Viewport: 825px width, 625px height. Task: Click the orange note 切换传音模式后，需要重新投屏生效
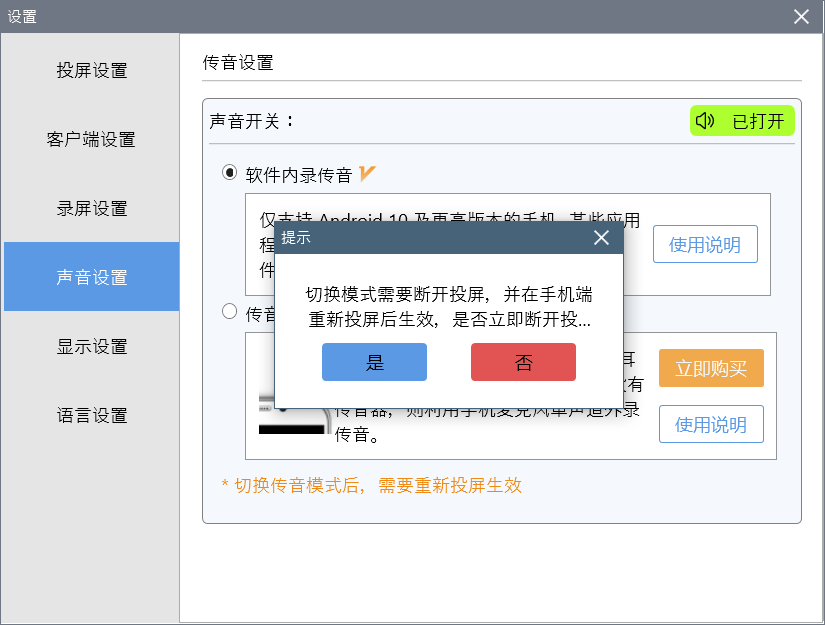click(371, 485)
